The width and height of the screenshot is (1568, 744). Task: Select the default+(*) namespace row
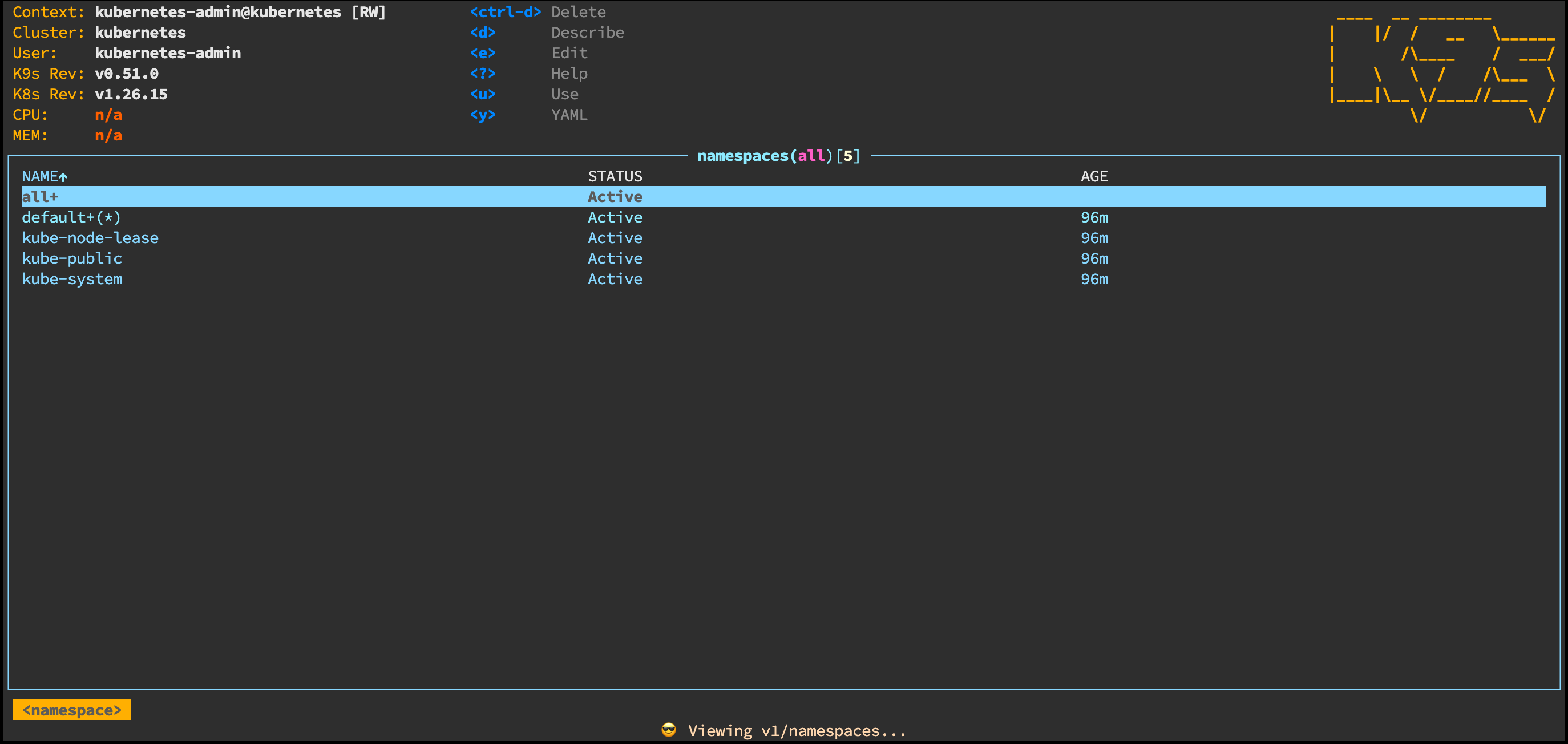tap(783, 217)
